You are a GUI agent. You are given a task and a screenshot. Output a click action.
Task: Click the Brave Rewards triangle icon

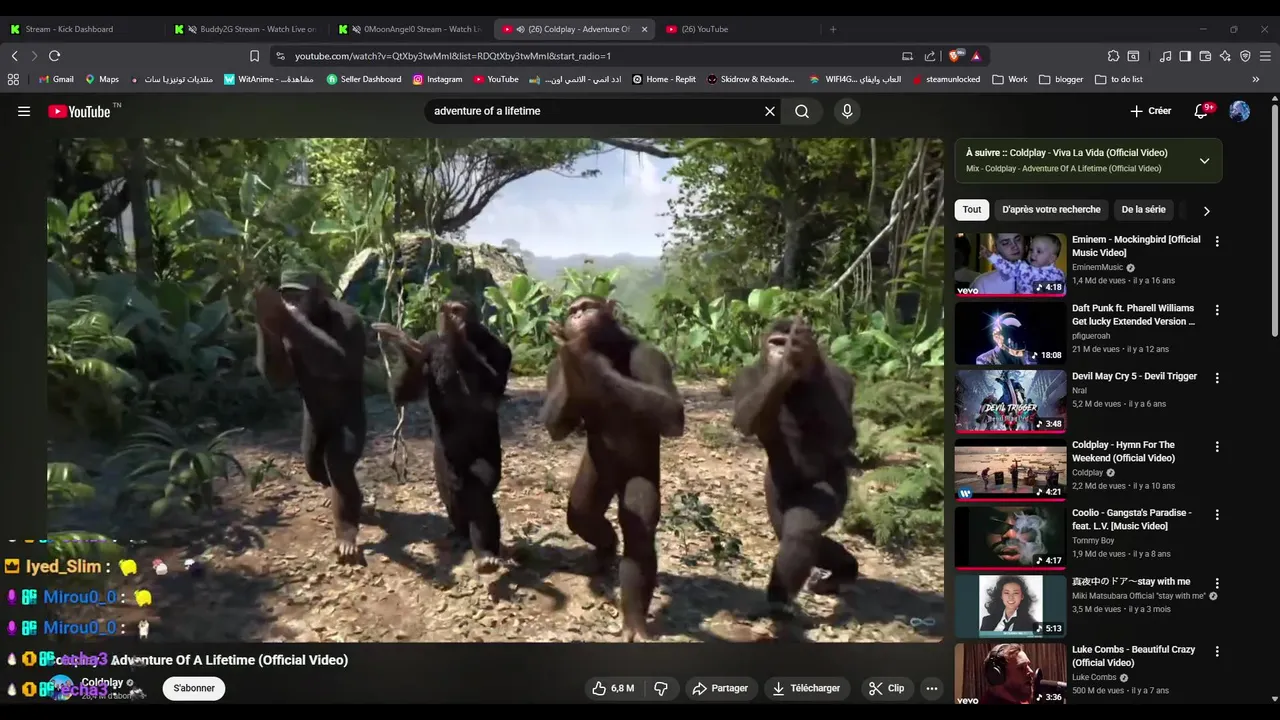click(976, 56)
